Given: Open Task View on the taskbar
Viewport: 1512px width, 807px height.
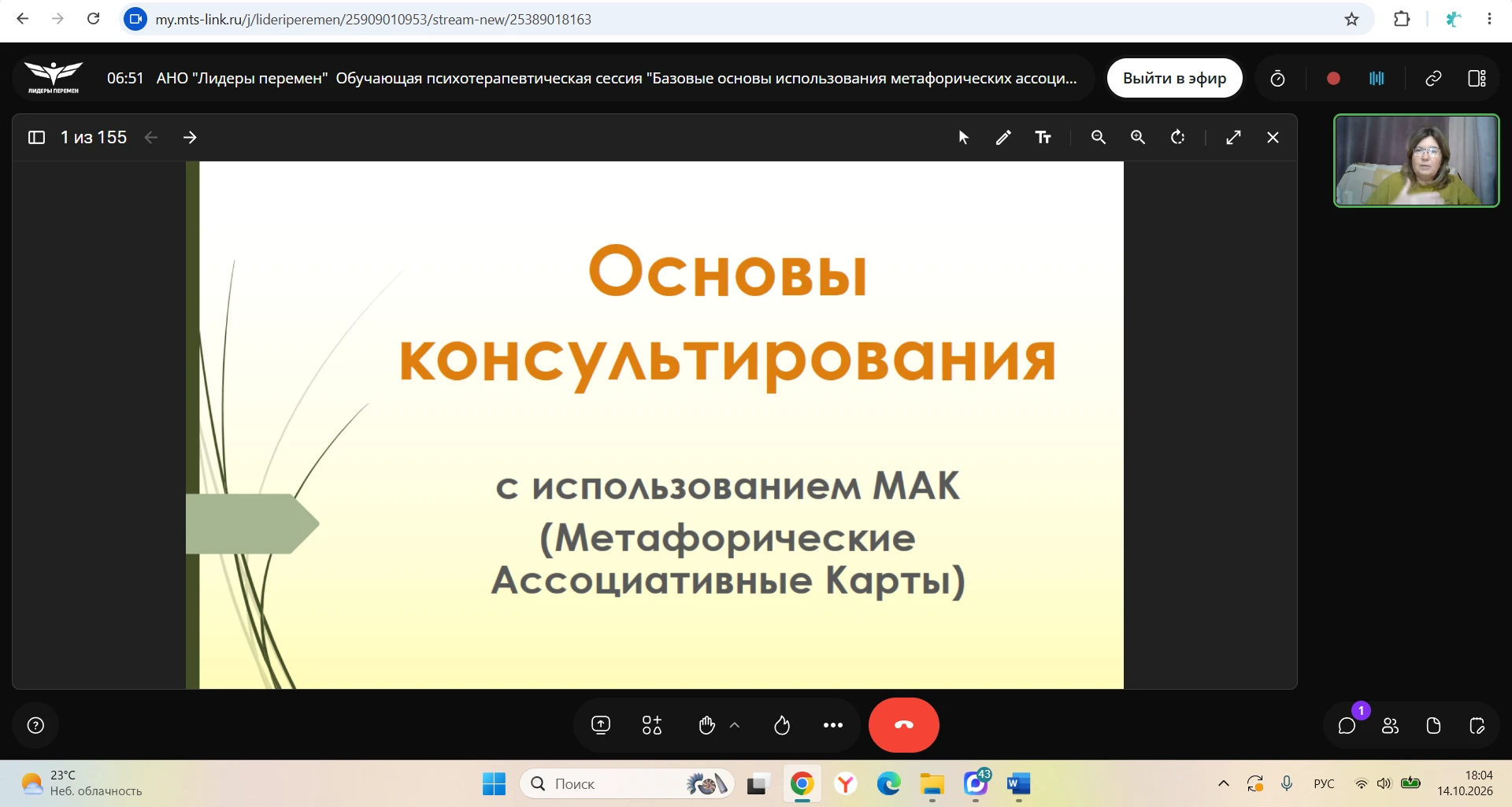Looking at the screenshot, I should point(758,783).
